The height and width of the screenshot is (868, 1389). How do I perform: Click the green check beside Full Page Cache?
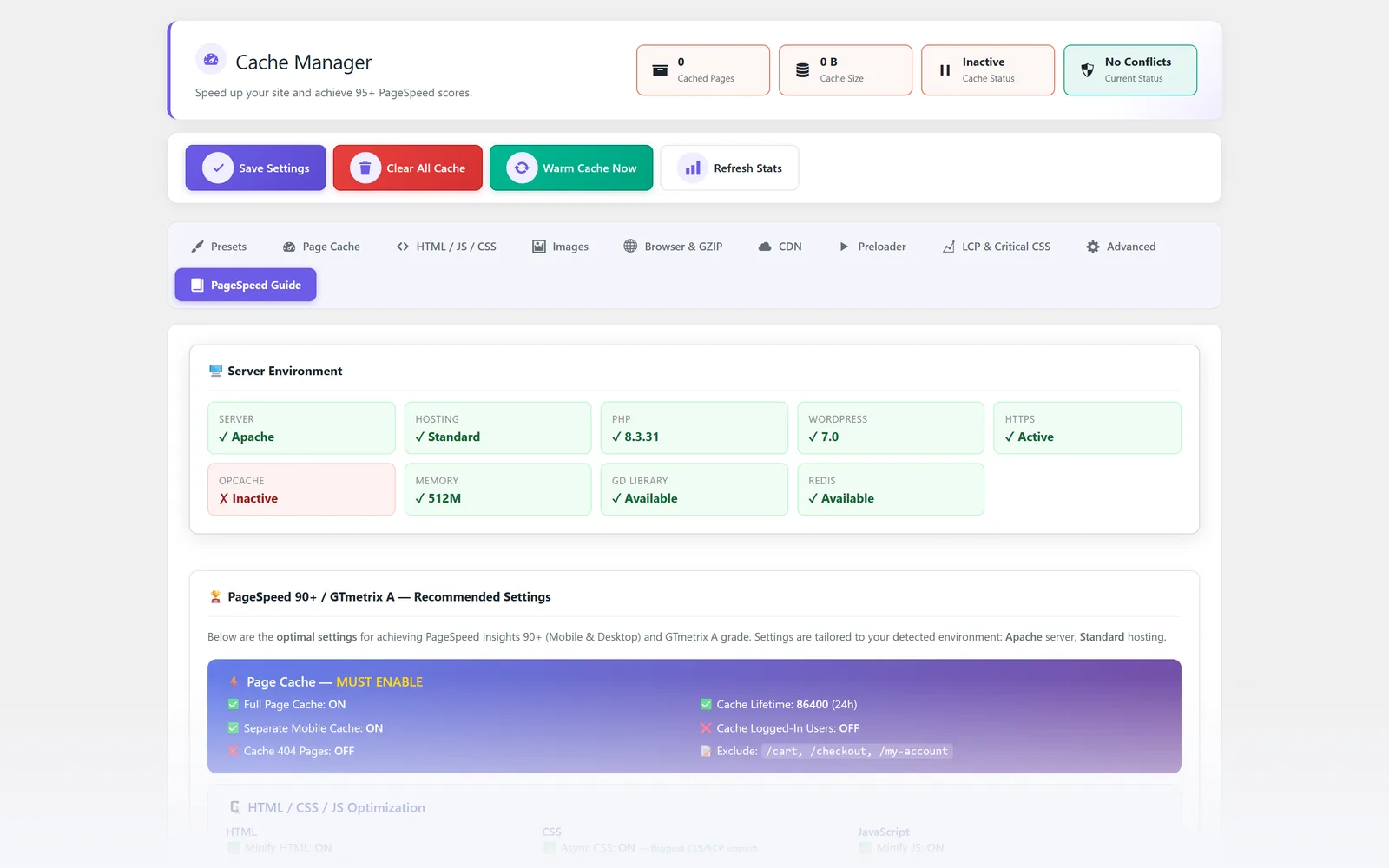(233, 704)
